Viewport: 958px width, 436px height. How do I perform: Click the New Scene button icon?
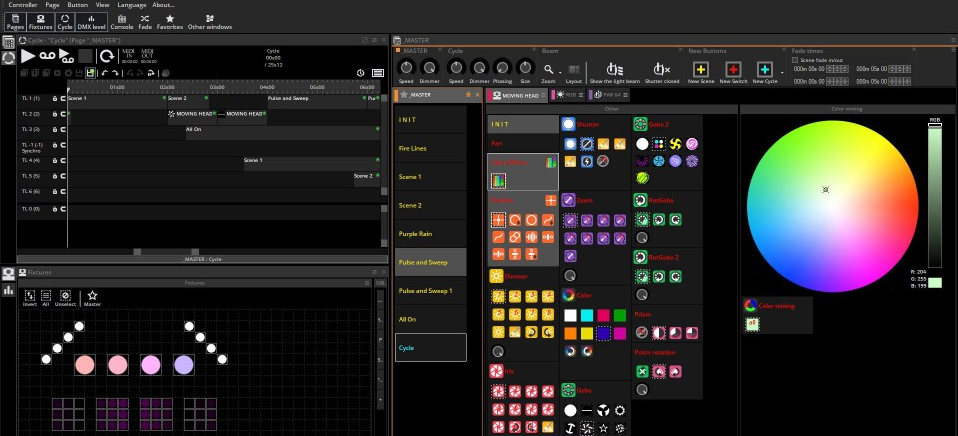point(700,70)
